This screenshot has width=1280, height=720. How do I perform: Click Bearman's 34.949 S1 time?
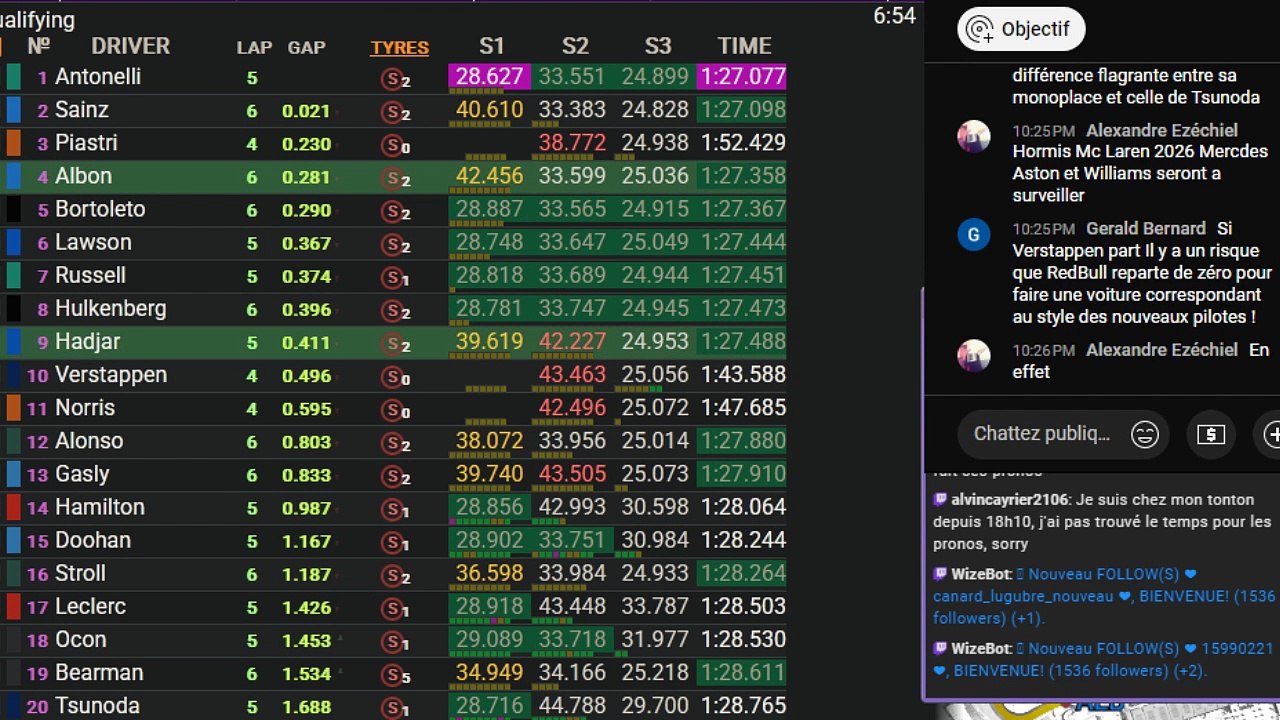coord(490,672)
